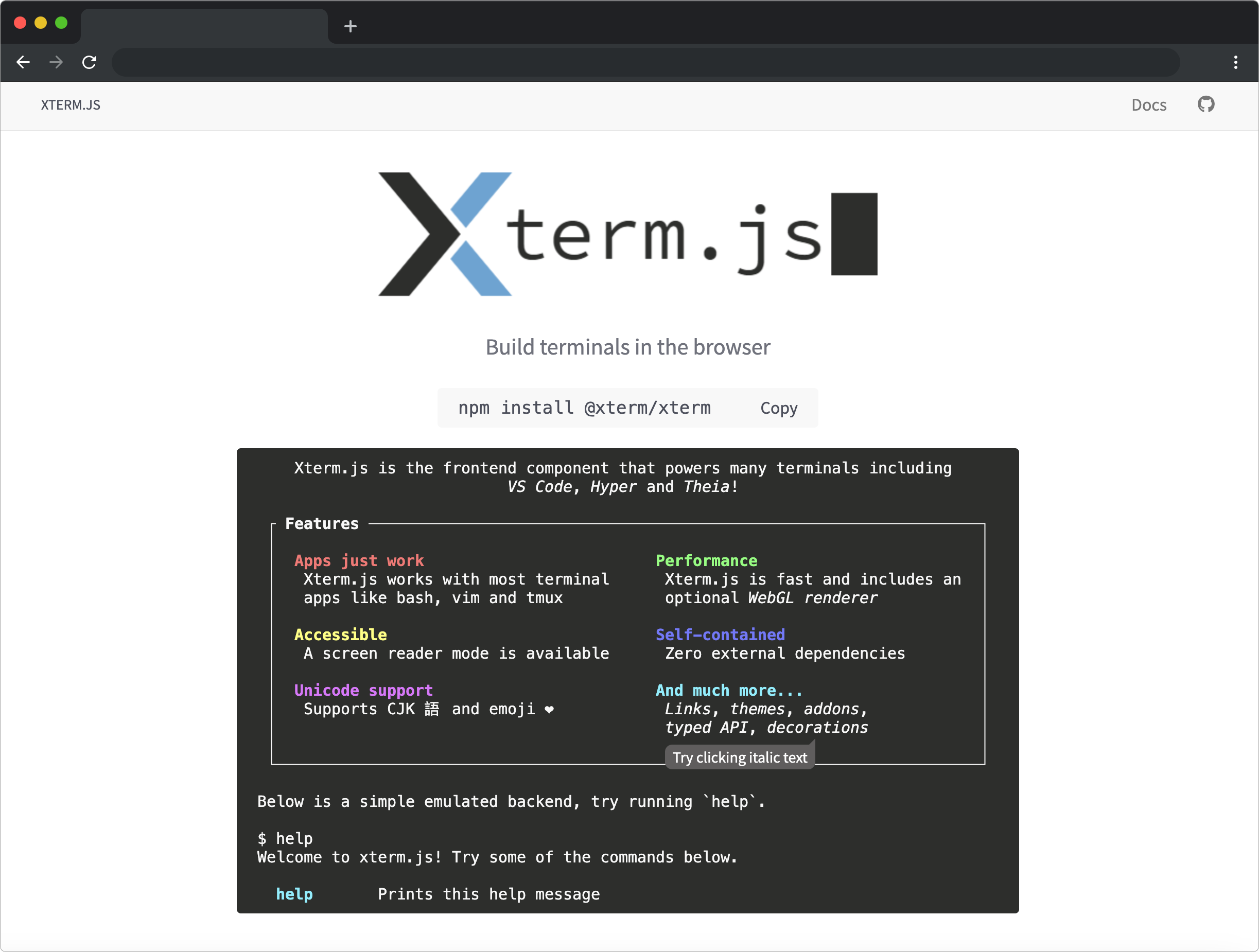Click the italic typed API text

tap(706, 728)
